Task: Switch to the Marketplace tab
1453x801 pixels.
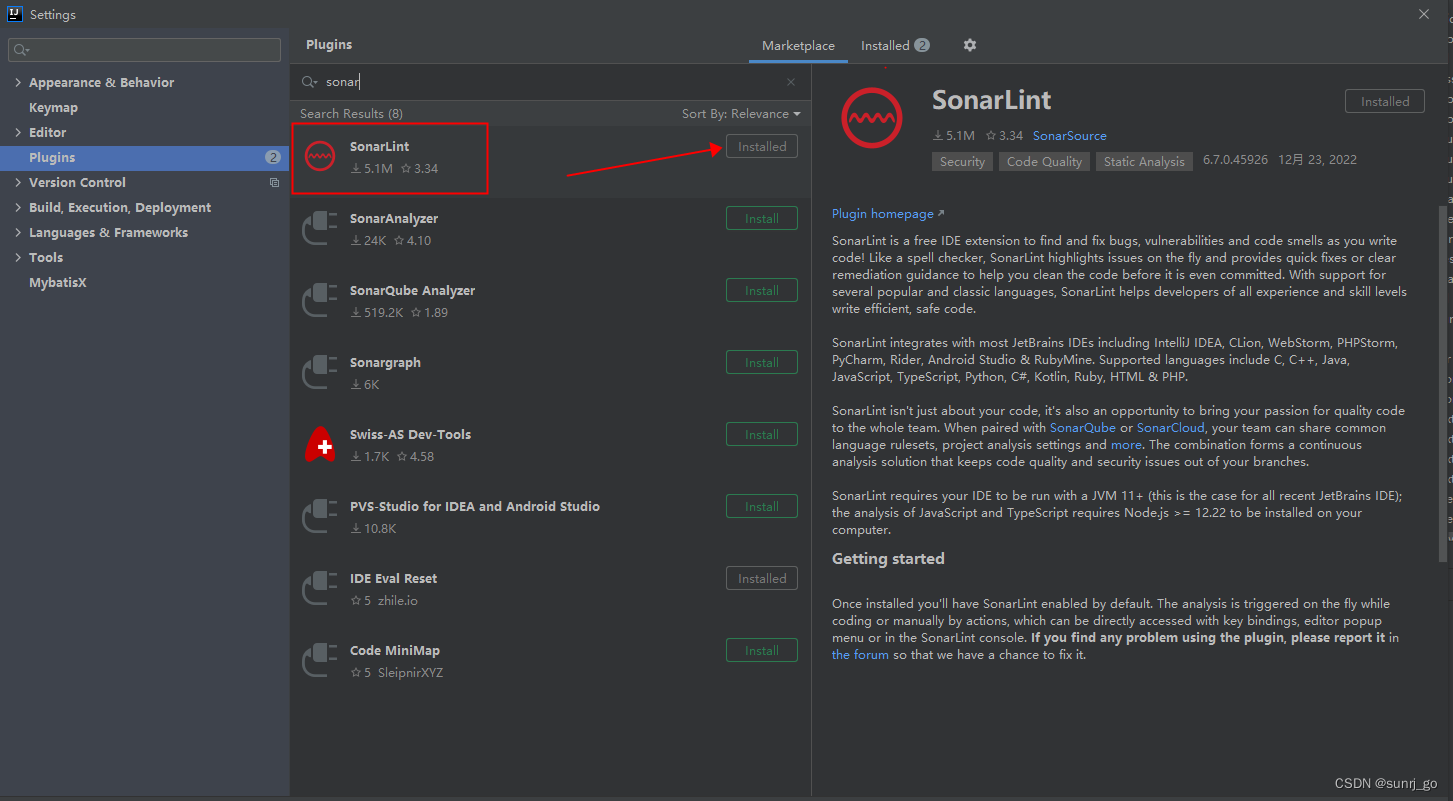Action: point(798,46)
